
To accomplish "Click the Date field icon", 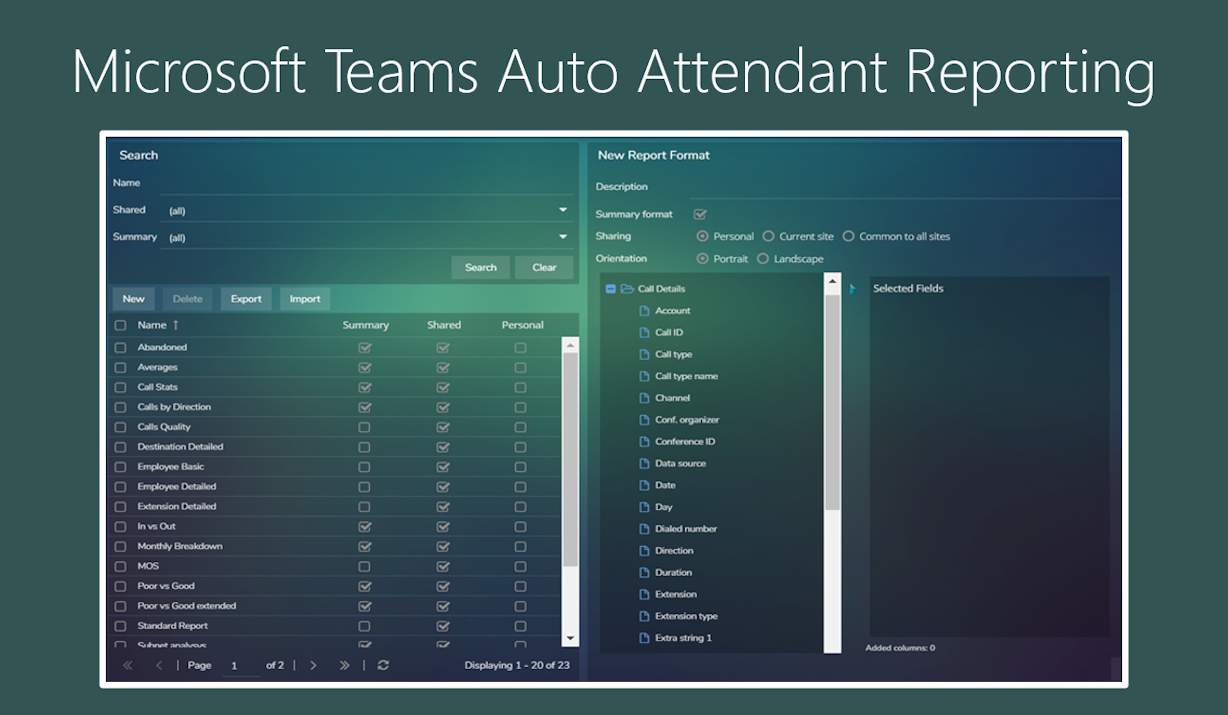I will pyautogui.click(x=643, y=485).
